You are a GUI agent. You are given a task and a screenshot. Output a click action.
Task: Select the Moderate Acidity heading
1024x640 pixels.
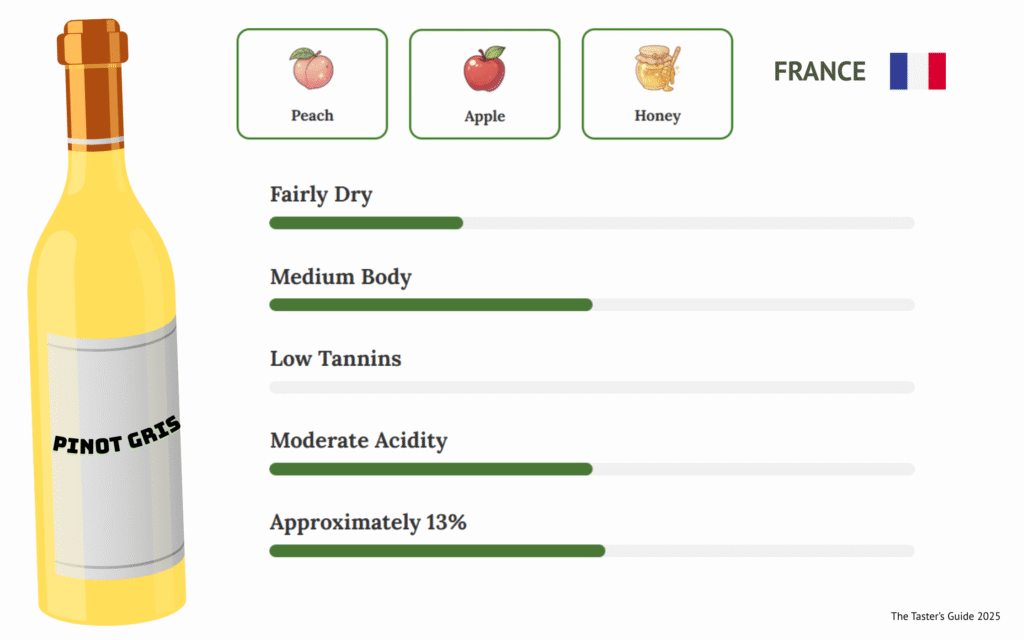[358, 440]
